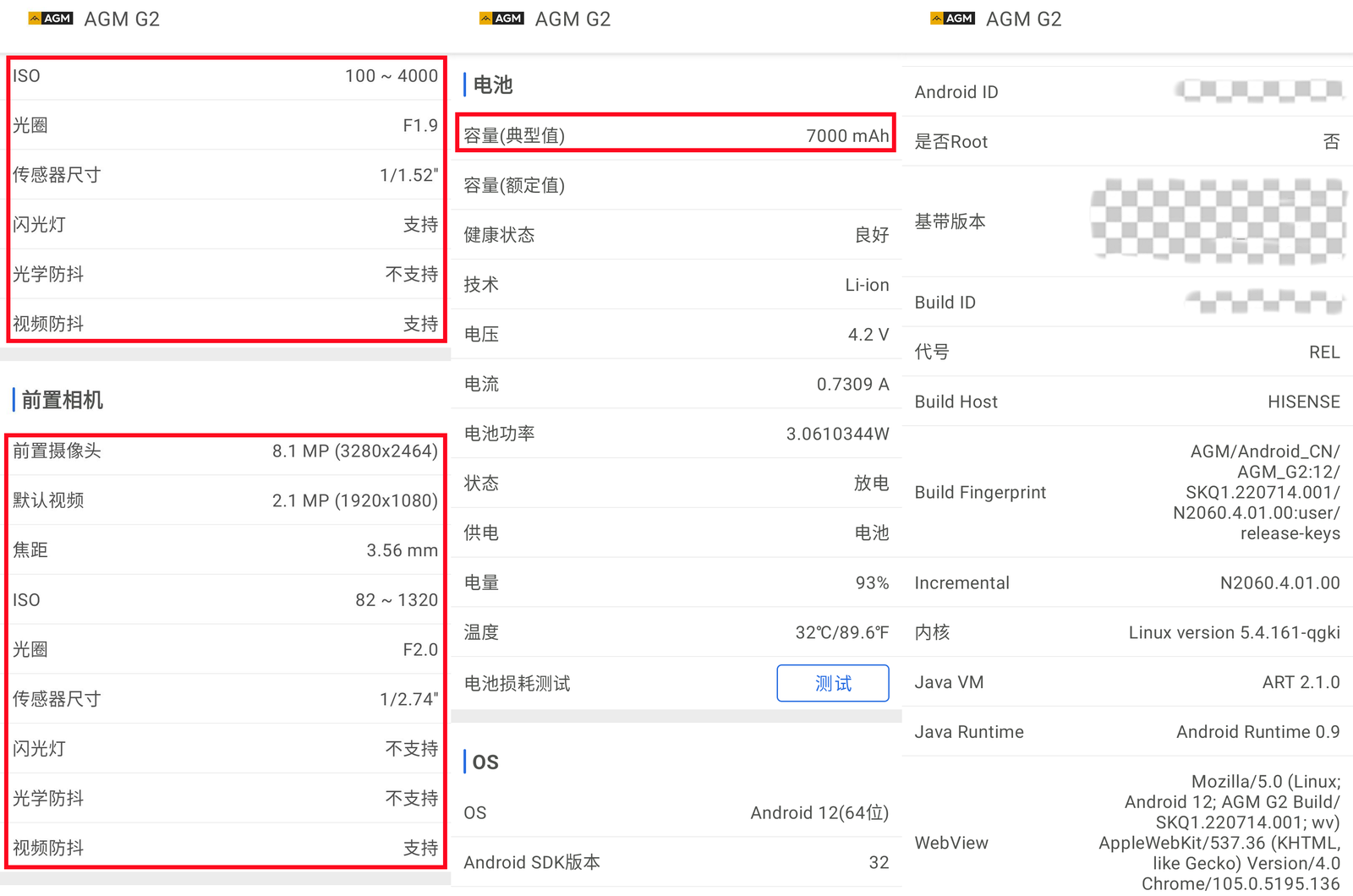Click the AGM logo in the middle panel header
This screenshot has height=896, width=1353.
pos(501,19)
